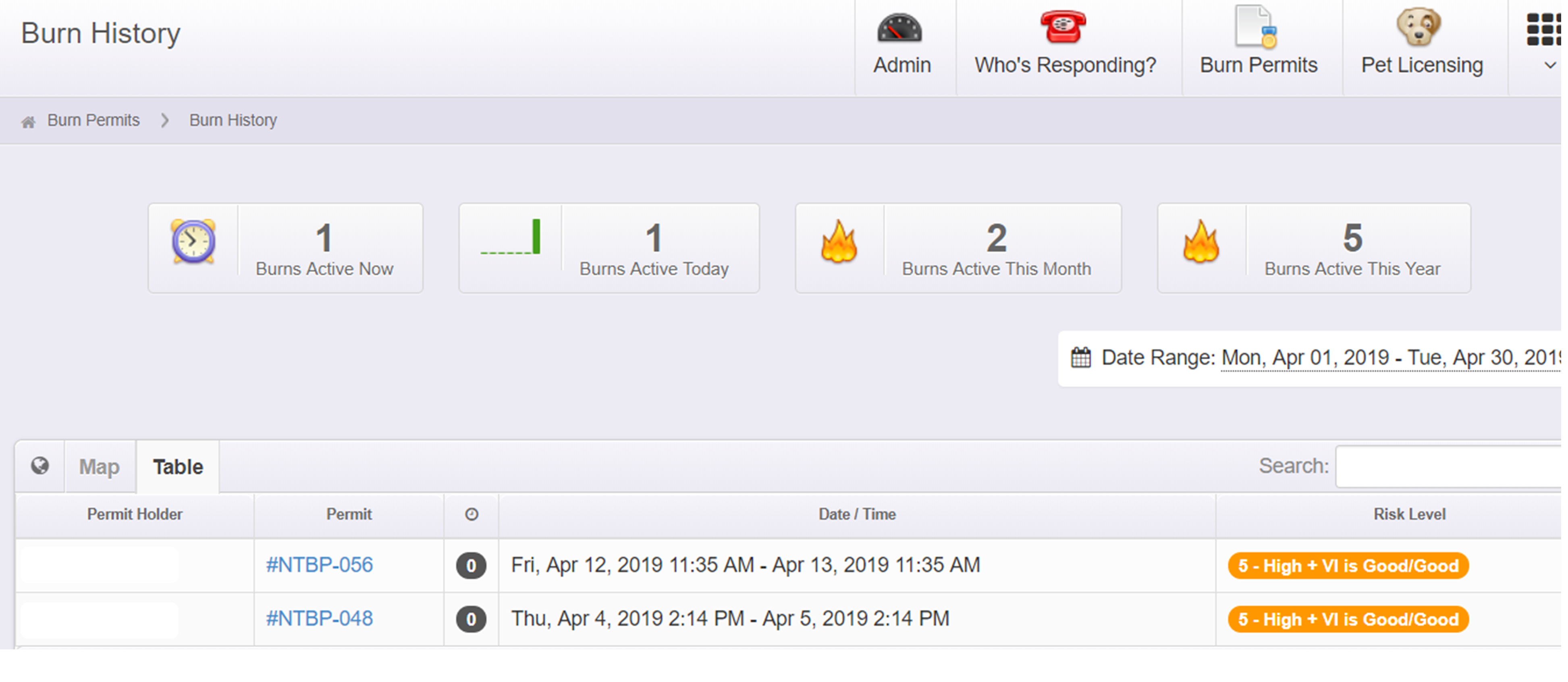This screenshot has width=1568, height=682.
Task: Open permit #NTBP-056 link
Action: (x=319, y=565)
